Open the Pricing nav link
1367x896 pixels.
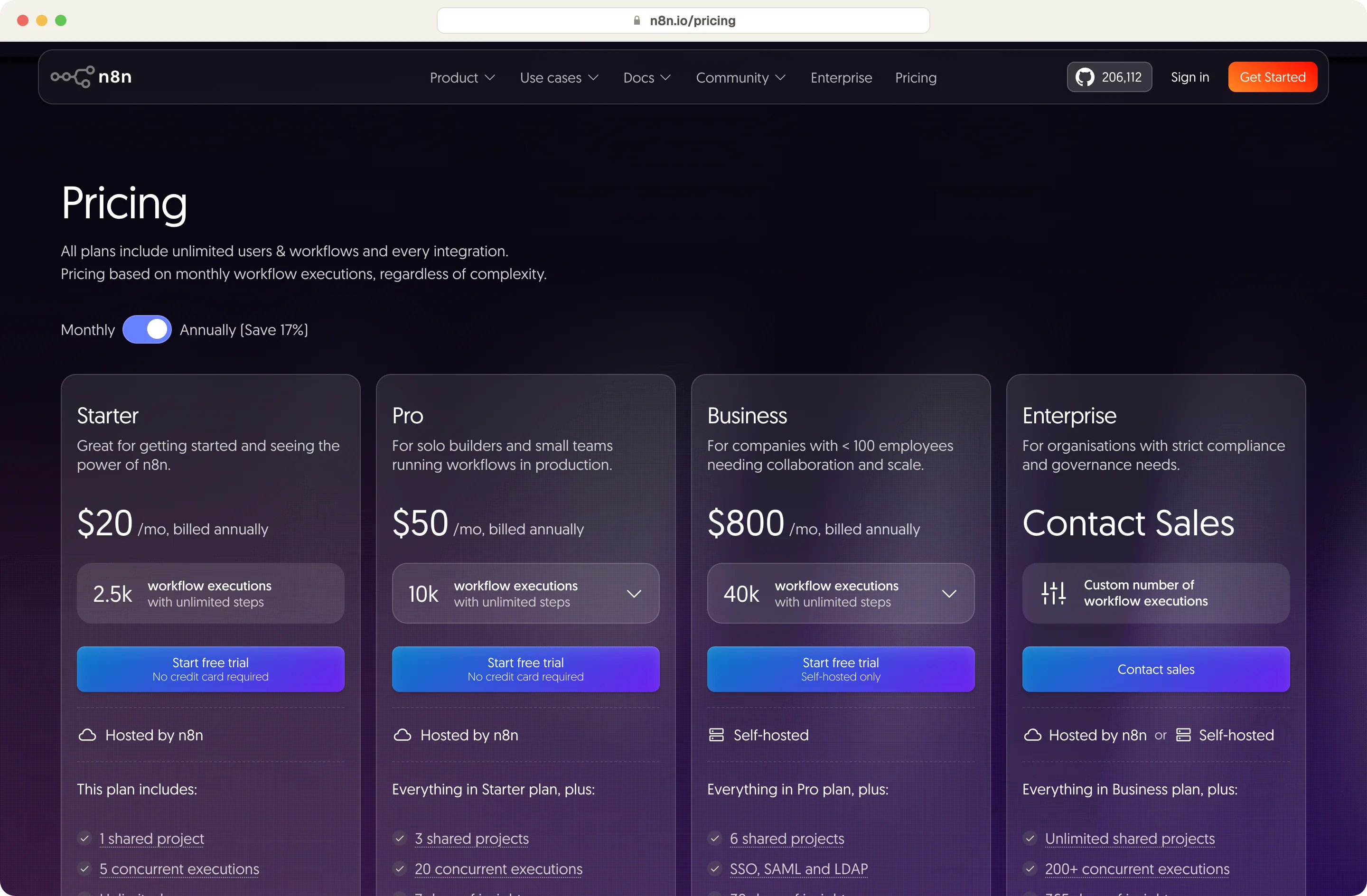[916, 77]
